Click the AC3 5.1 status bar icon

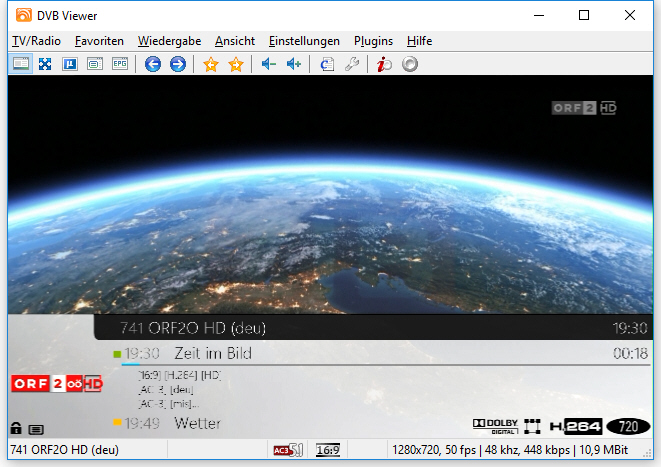click(x=288, y=450)
